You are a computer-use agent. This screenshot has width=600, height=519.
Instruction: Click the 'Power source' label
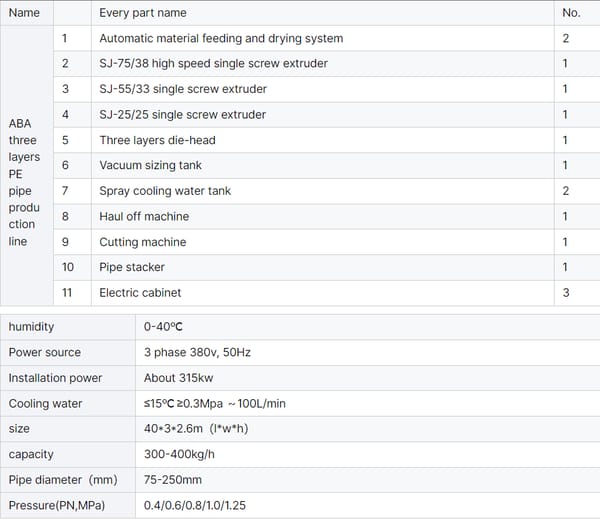(45, 352)
